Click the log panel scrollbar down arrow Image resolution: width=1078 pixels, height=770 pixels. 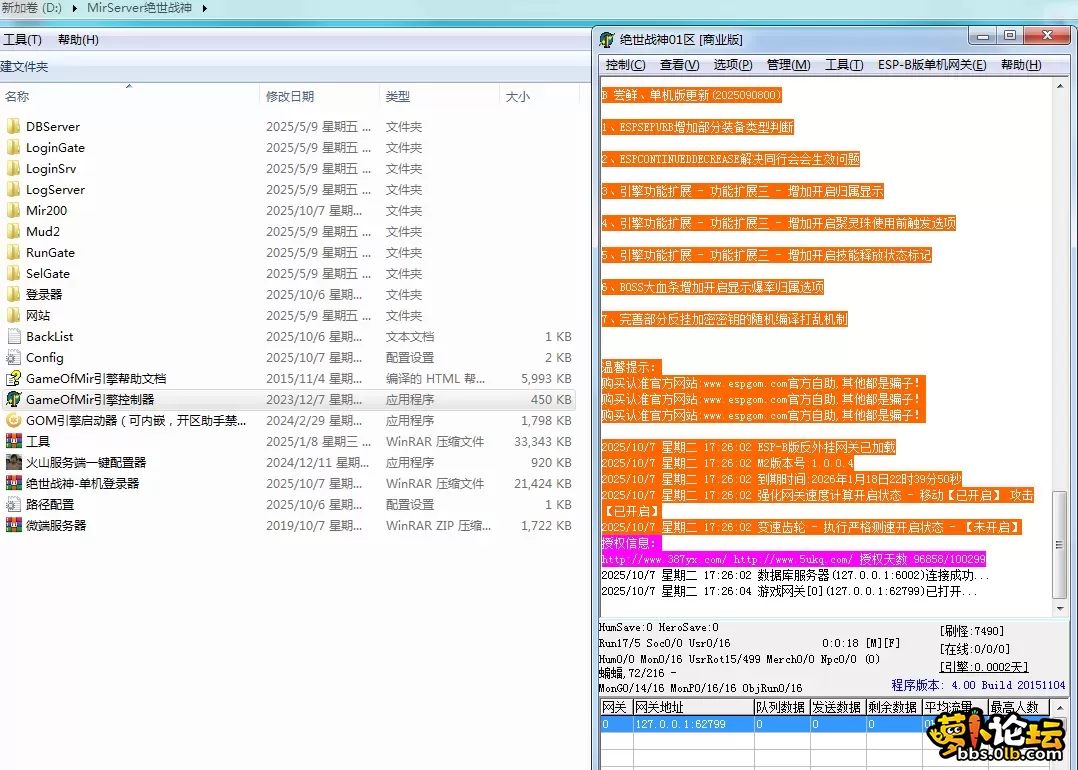pyautogui.click(x=1060, y=608)
